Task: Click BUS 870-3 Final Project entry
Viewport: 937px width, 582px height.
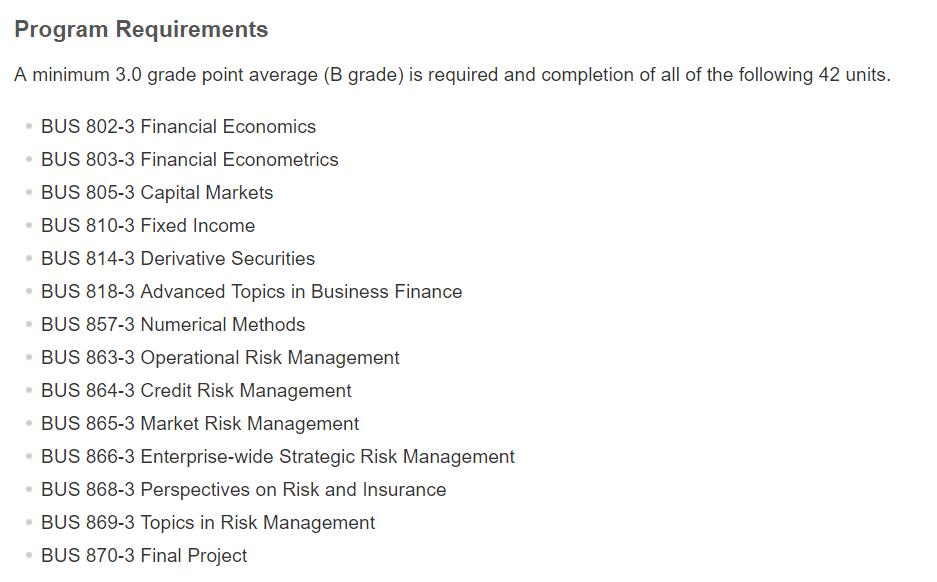Action: tap(144, 556)
